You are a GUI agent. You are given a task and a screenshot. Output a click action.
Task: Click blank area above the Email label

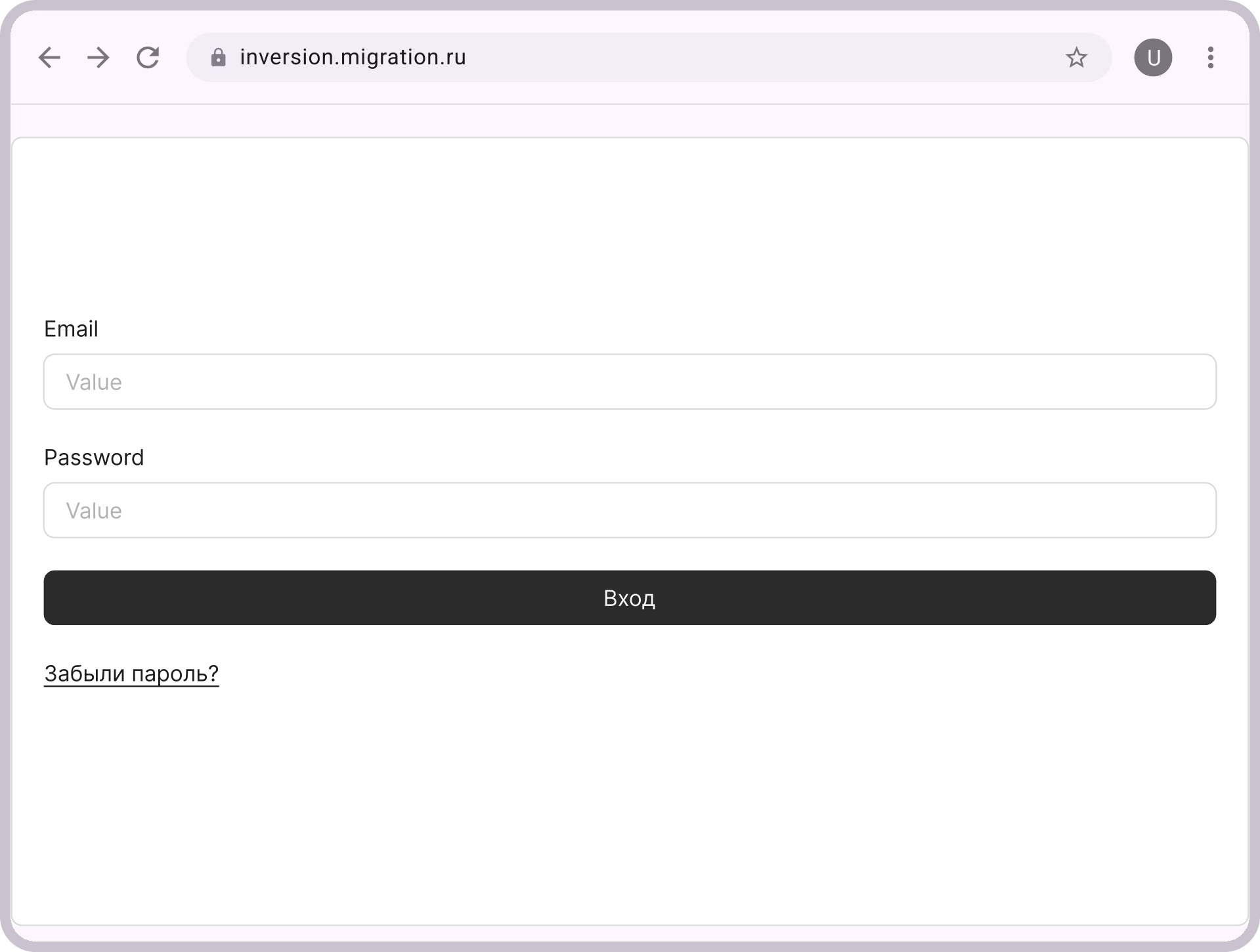pos(629,223)
